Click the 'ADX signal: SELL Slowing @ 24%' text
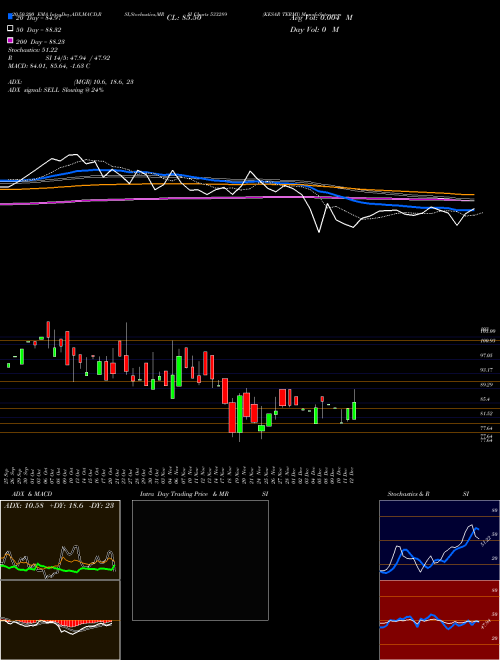This screenshot has width=500, height=660. (x=56, y=90)
